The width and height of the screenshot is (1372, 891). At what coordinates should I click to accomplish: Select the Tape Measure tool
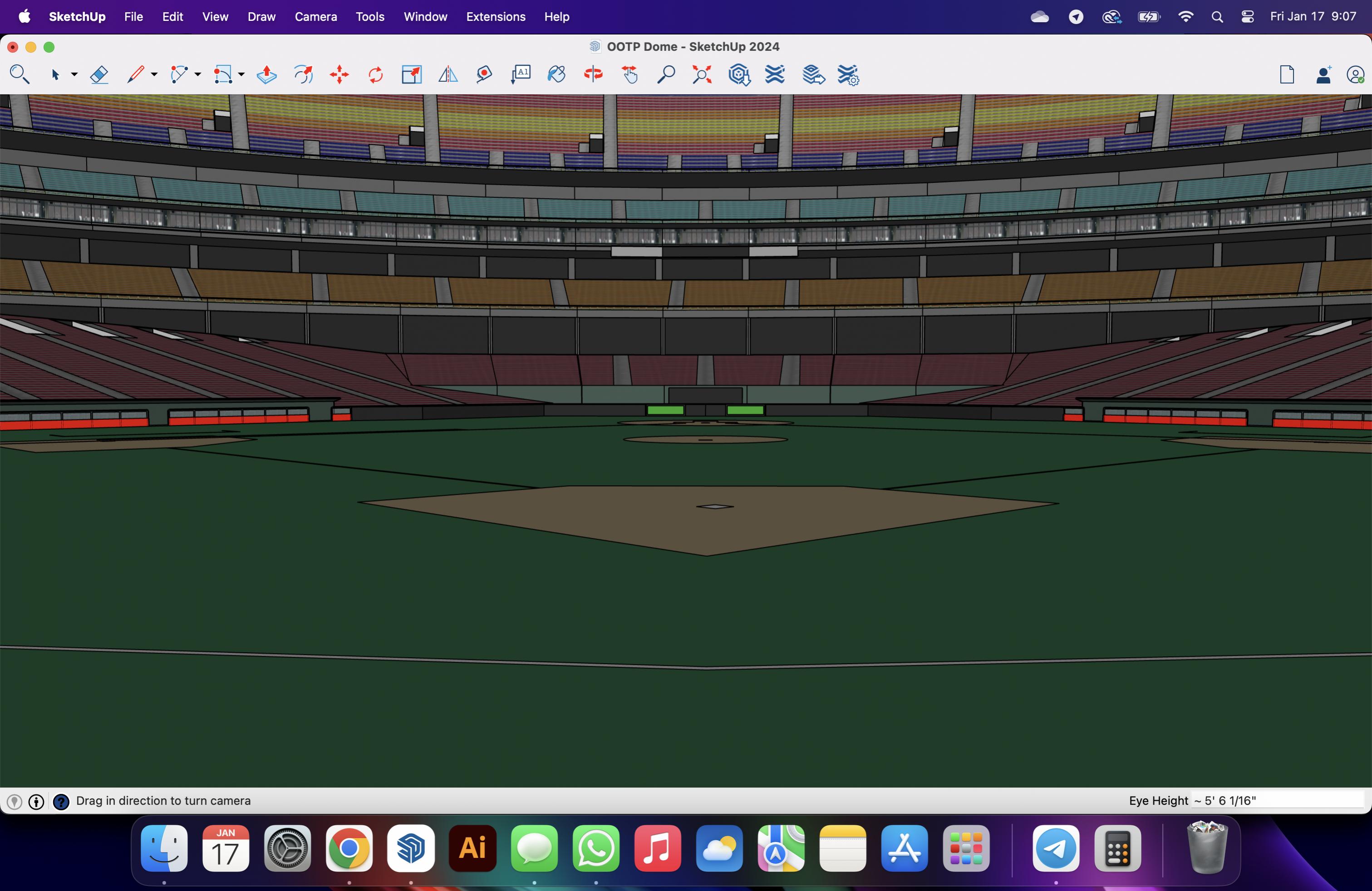(x=484, y=75)
